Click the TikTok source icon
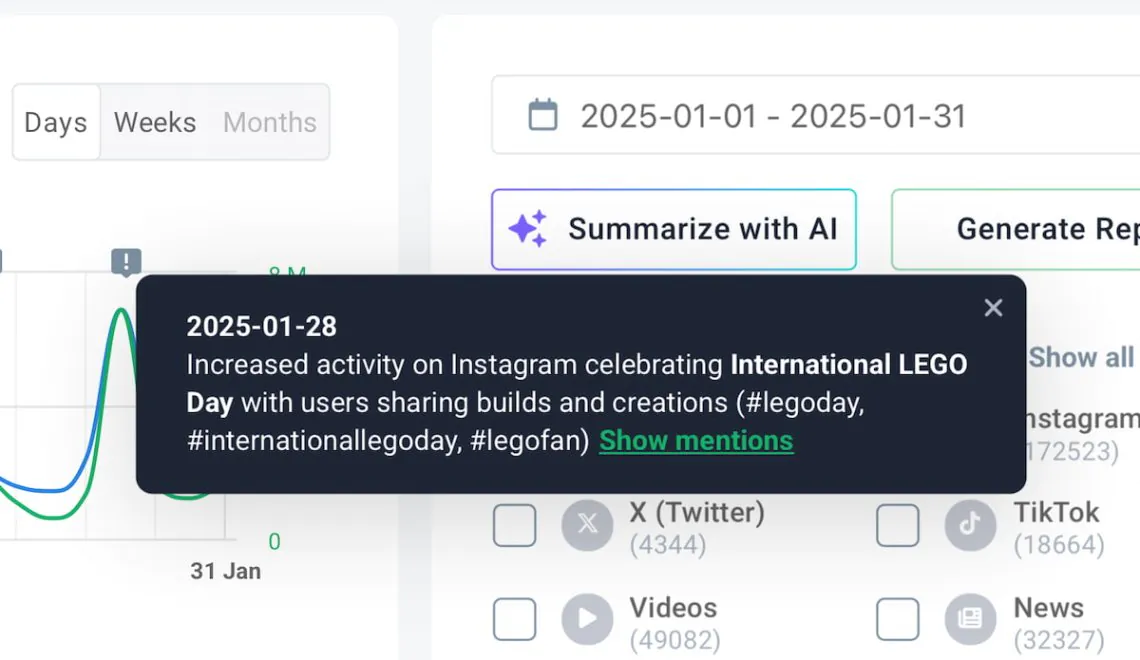The width and height of the screenshot is (1140, 660). (x=970, y=525)
